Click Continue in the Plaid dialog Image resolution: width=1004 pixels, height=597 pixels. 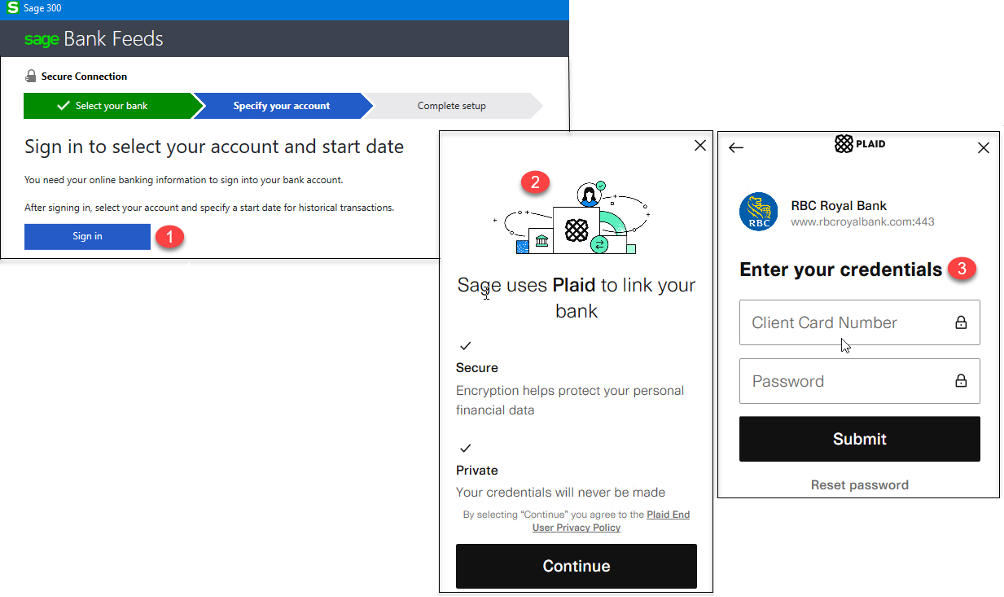click(x=576, y=566)
